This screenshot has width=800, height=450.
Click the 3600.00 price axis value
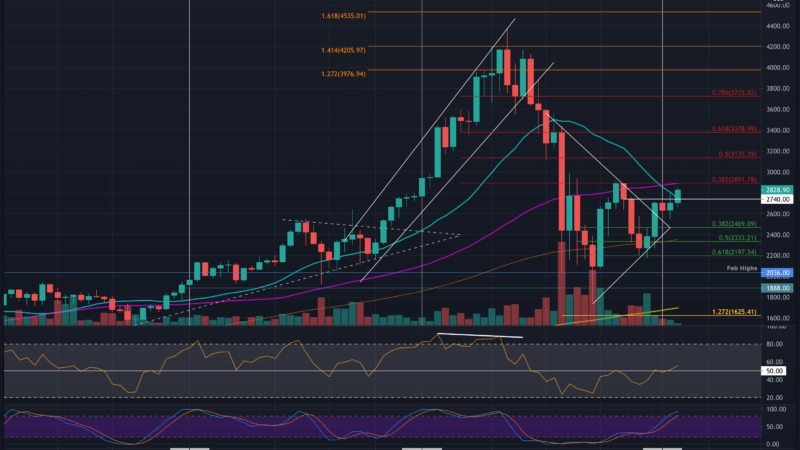778,110
